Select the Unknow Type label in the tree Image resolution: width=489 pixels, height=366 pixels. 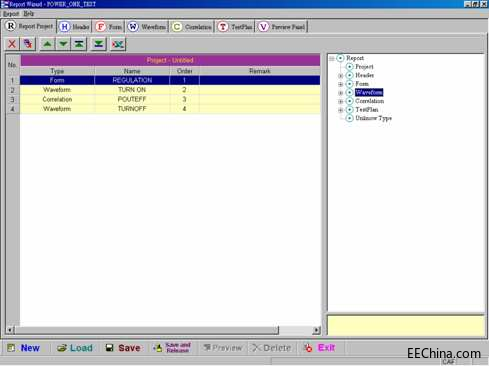[374, 118]
